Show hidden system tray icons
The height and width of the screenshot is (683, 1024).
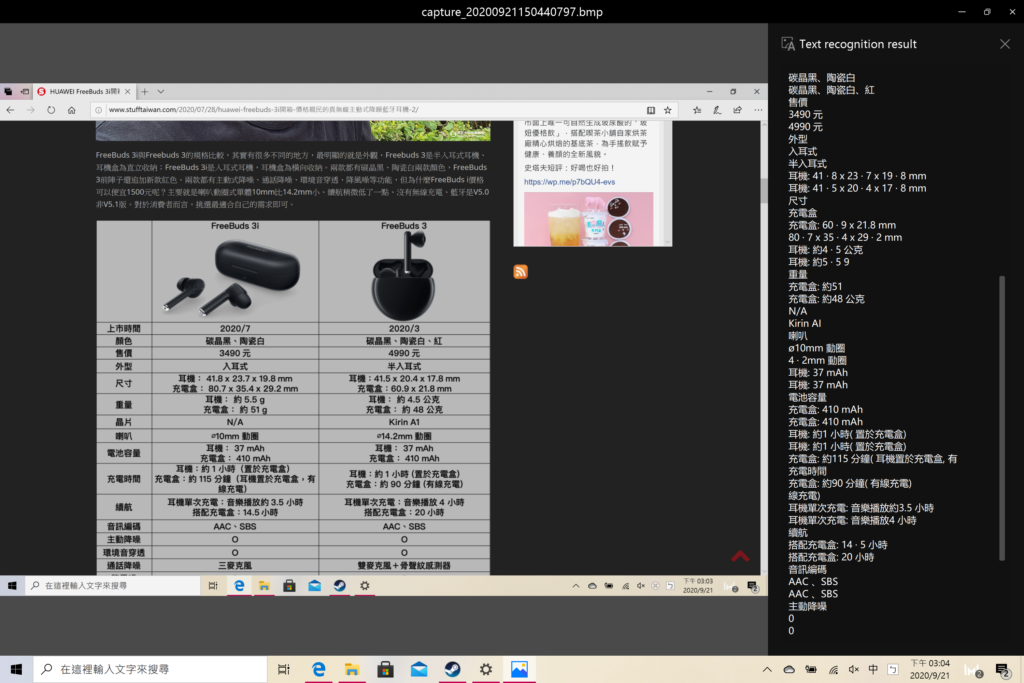click(767, 669)
